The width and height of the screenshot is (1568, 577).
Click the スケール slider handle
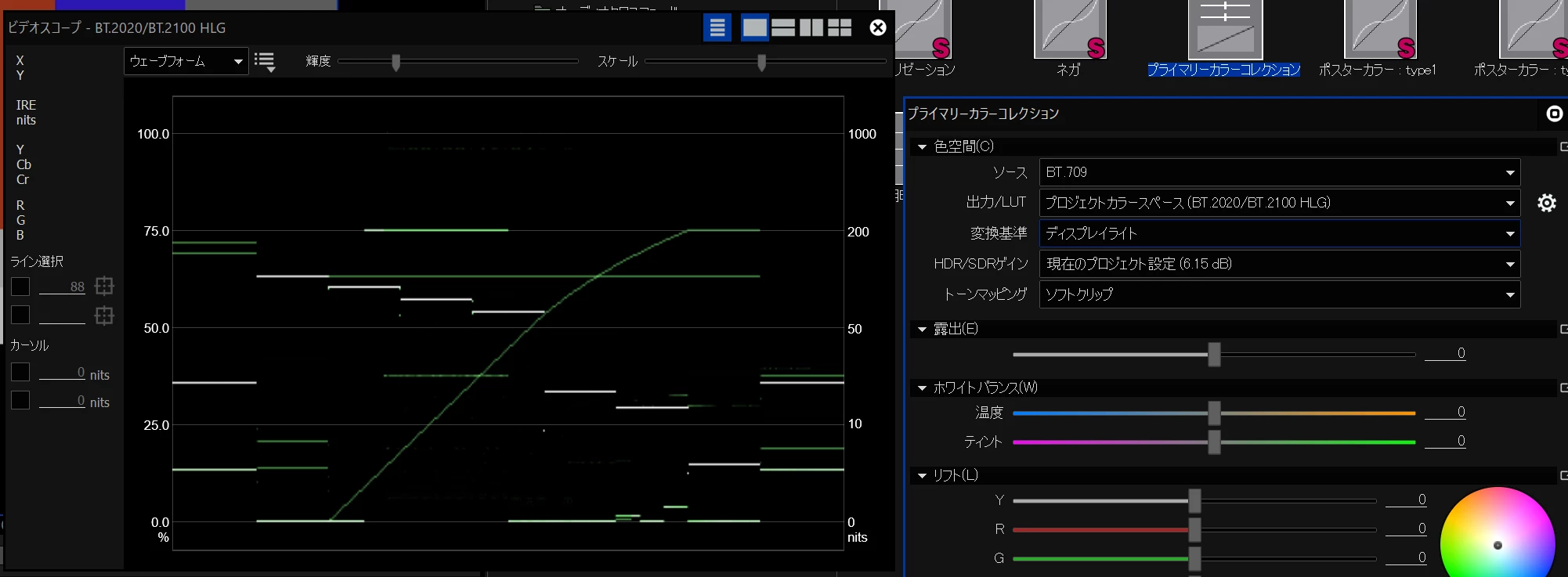click(762, 62)
